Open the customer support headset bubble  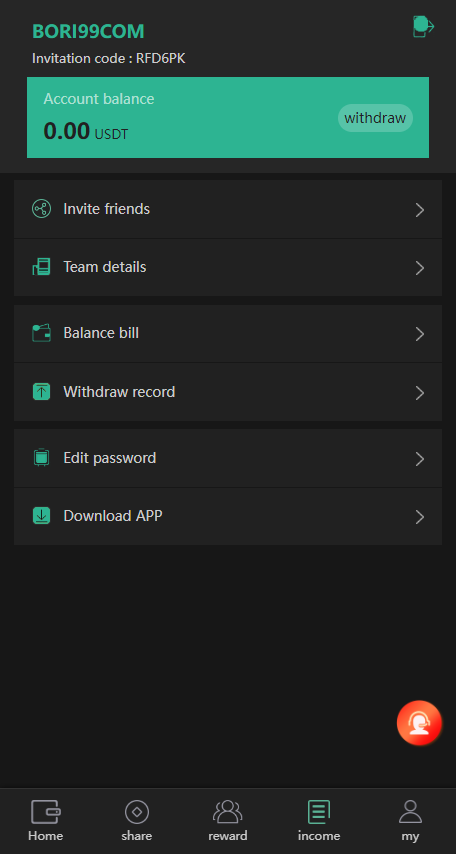[419, 723]
